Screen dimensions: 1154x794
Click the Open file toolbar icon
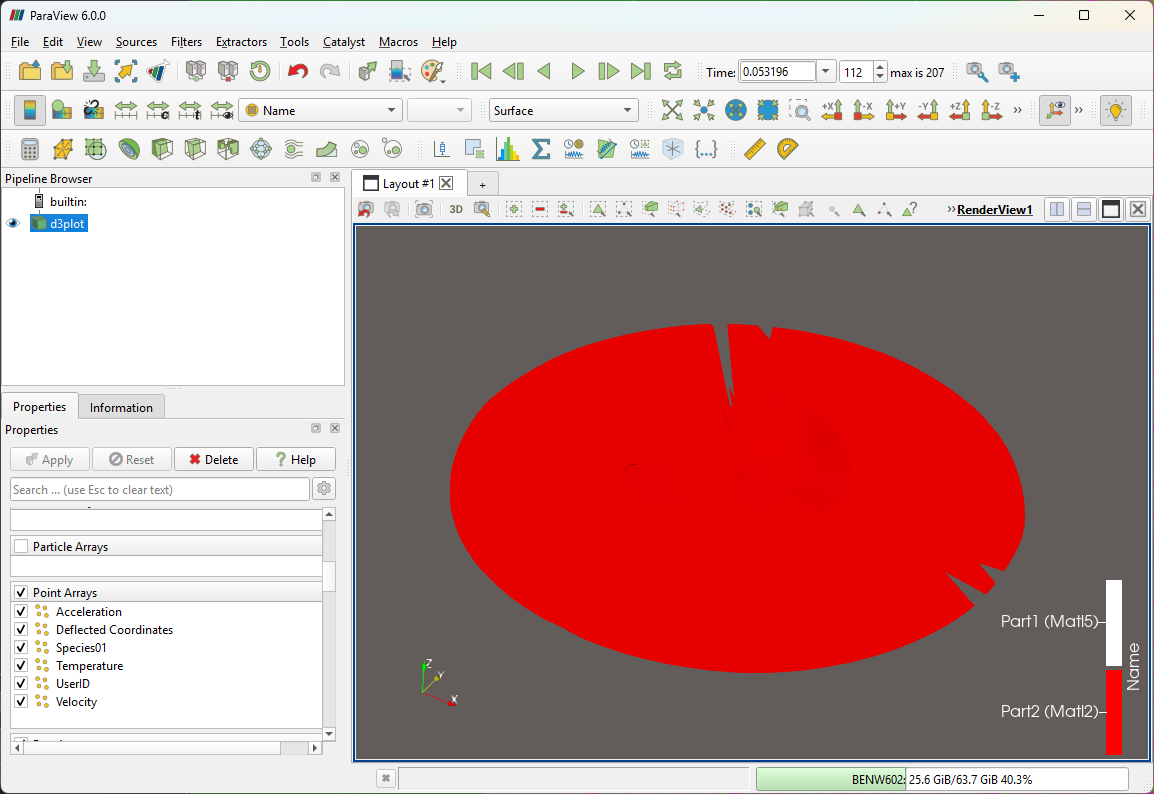[30, 71]
